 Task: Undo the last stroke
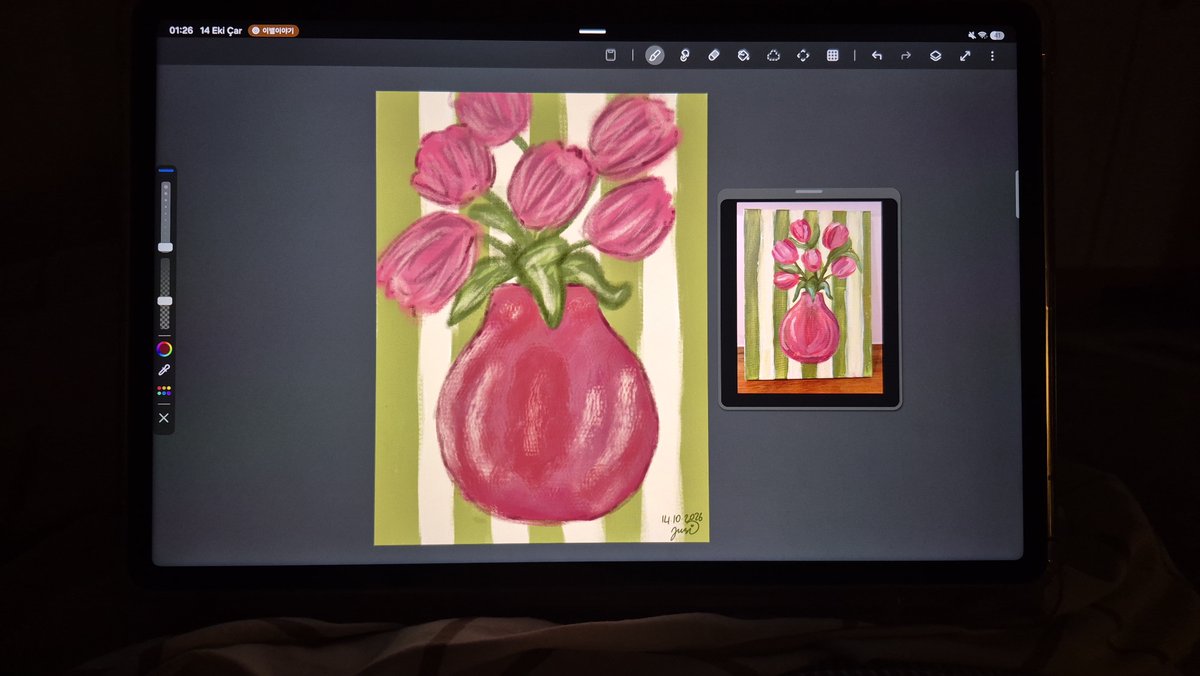(877, 55)
